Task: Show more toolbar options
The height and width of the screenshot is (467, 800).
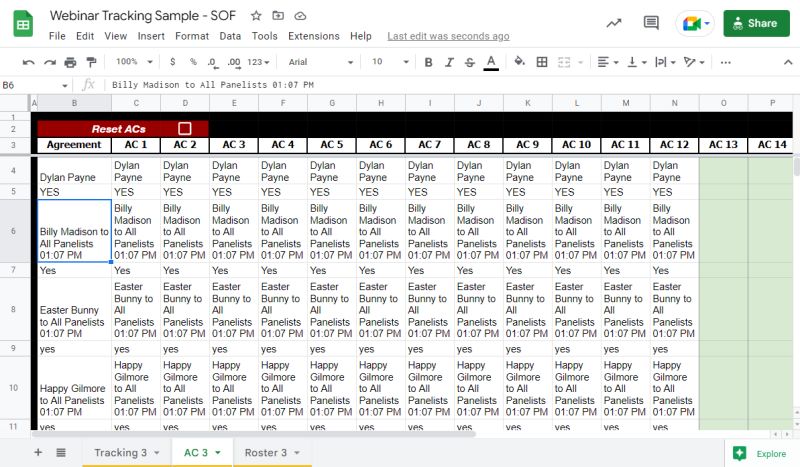Action: point(726,62)
